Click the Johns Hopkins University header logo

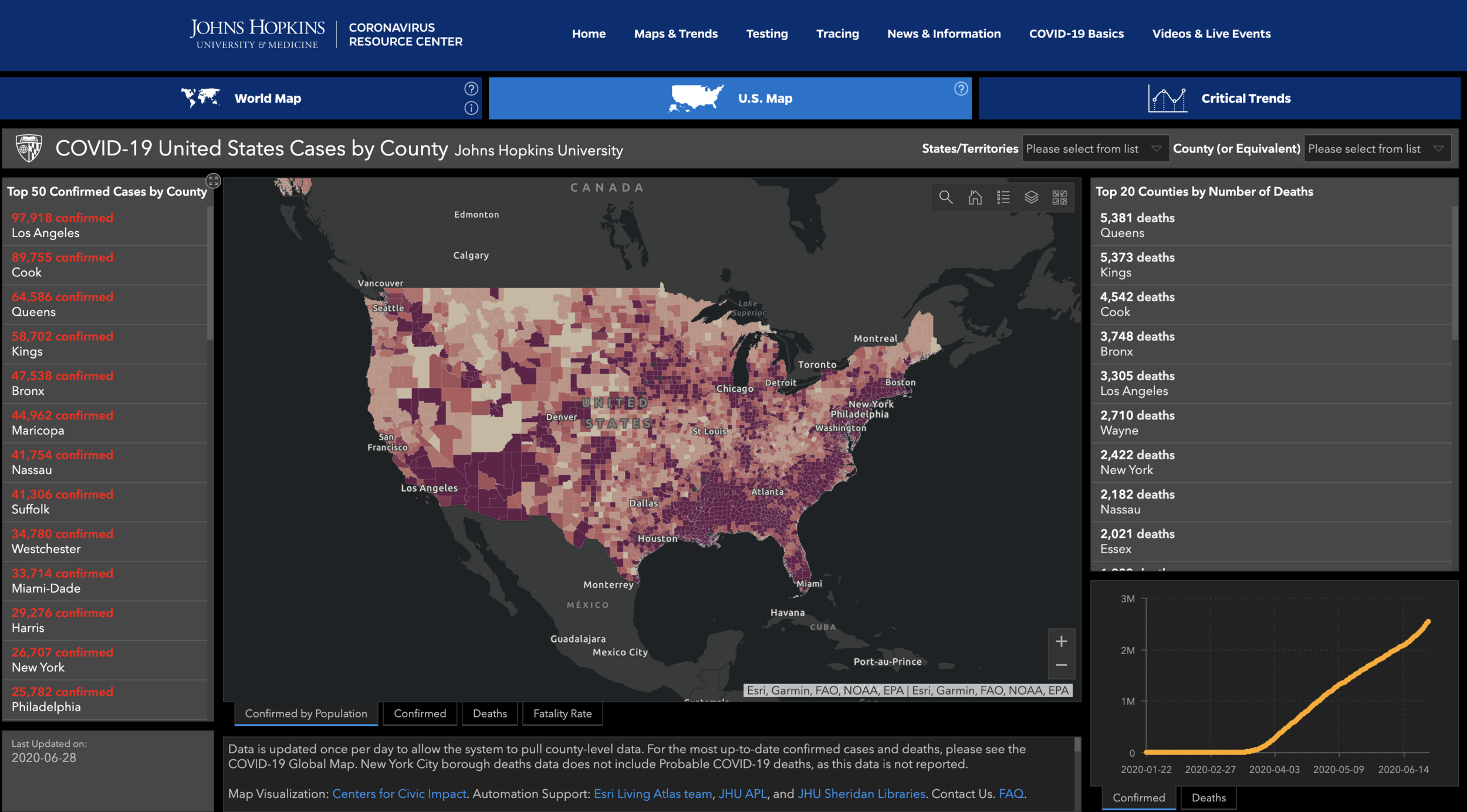point(257,34)
